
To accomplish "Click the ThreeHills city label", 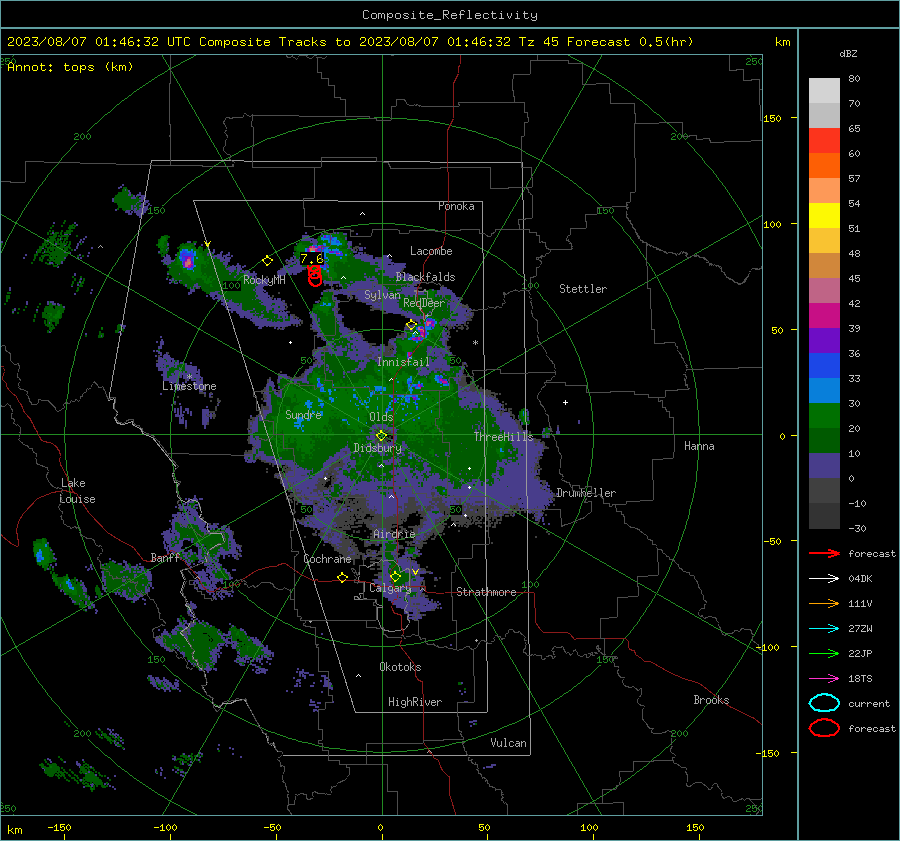I will (503, 437).
